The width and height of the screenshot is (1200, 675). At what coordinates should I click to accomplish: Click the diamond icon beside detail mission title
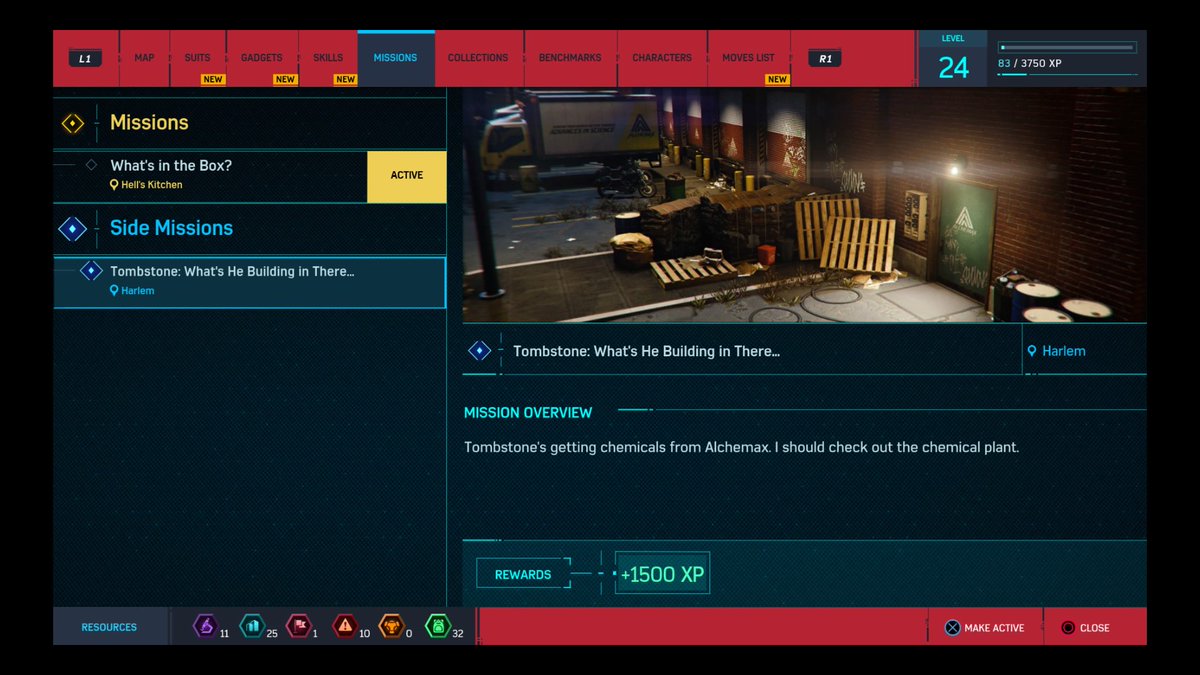480,351
